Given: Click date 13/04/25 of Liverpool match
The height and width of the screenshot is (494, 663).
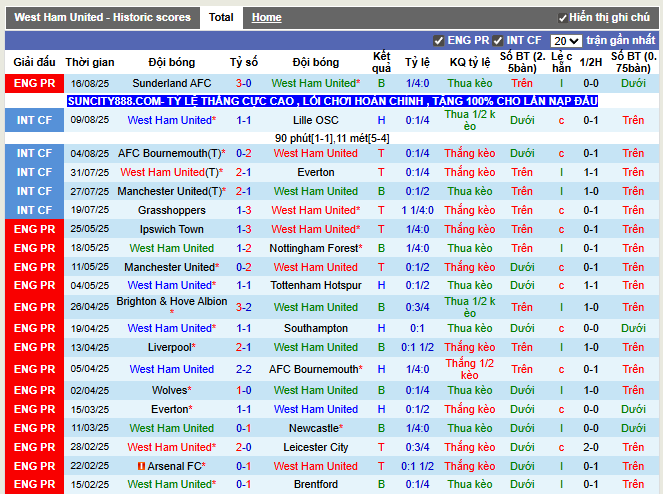Looking at the screenshot, I should pyautogui.click(x=90, y=347).
